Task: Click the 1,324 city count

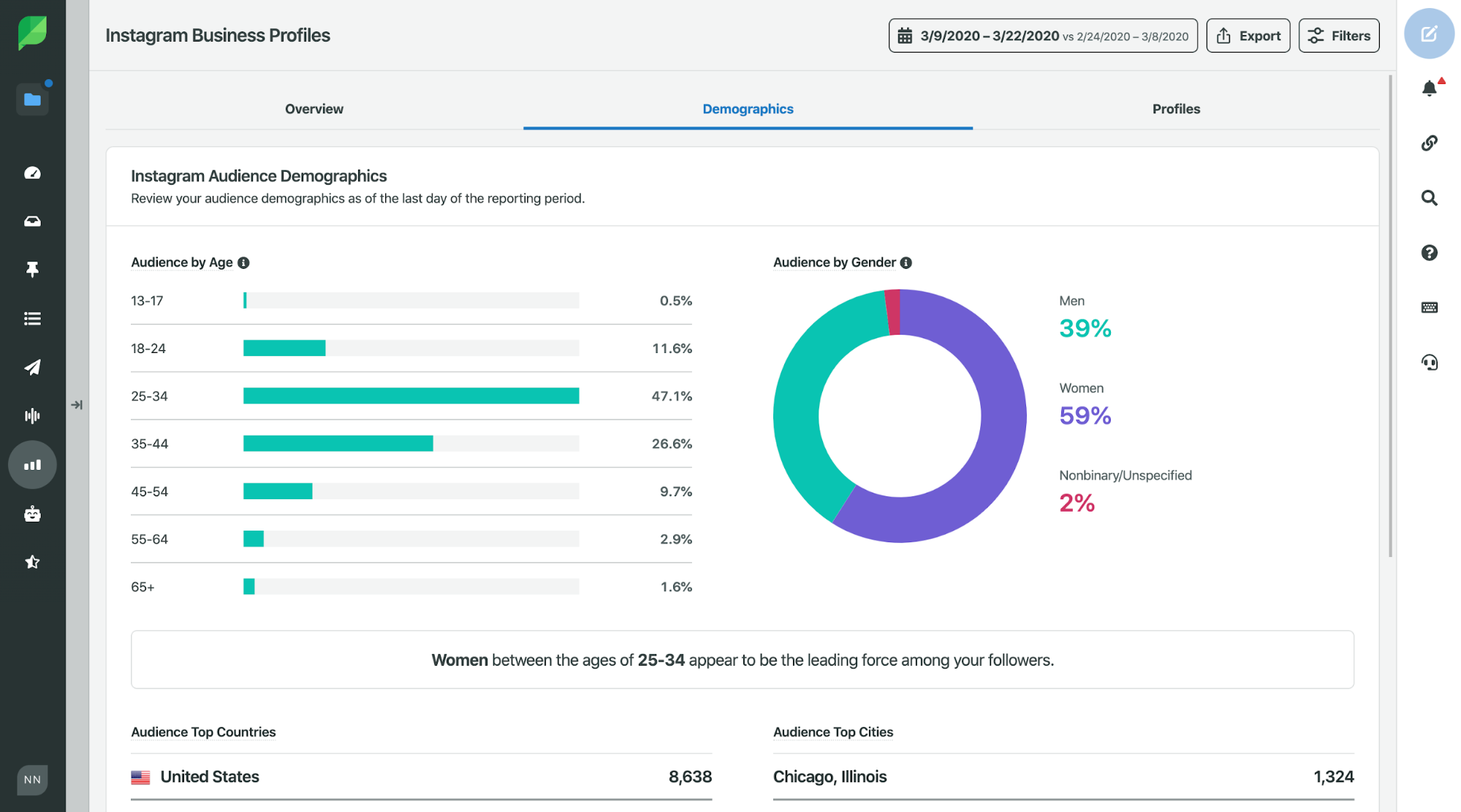Action: pos(1334,777)
